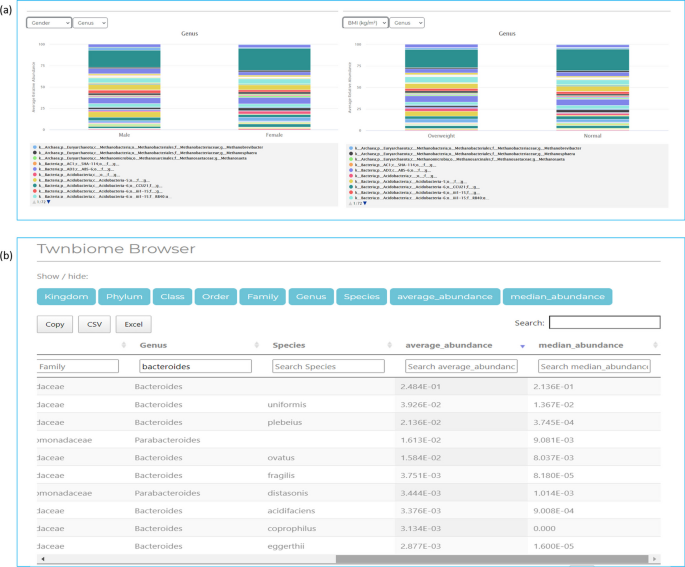Click large teal segment of the Female bar
685x567 pixels.
[x=274, y=59]
